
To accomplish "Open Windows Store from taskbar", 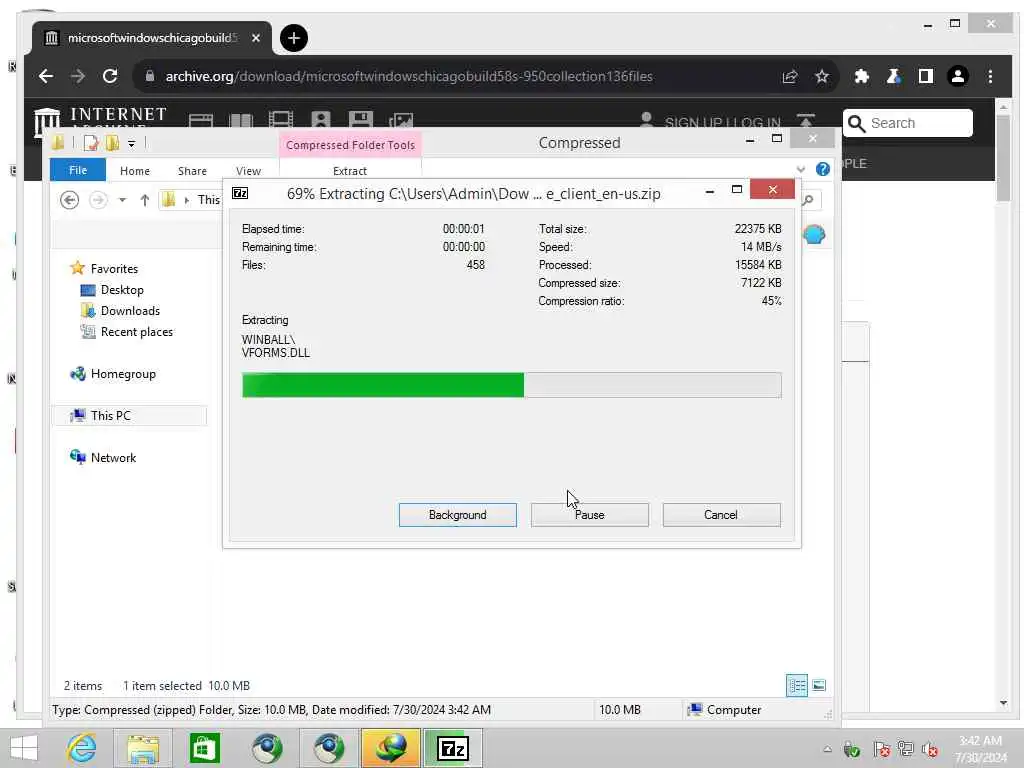I will (x=204, y=748).
